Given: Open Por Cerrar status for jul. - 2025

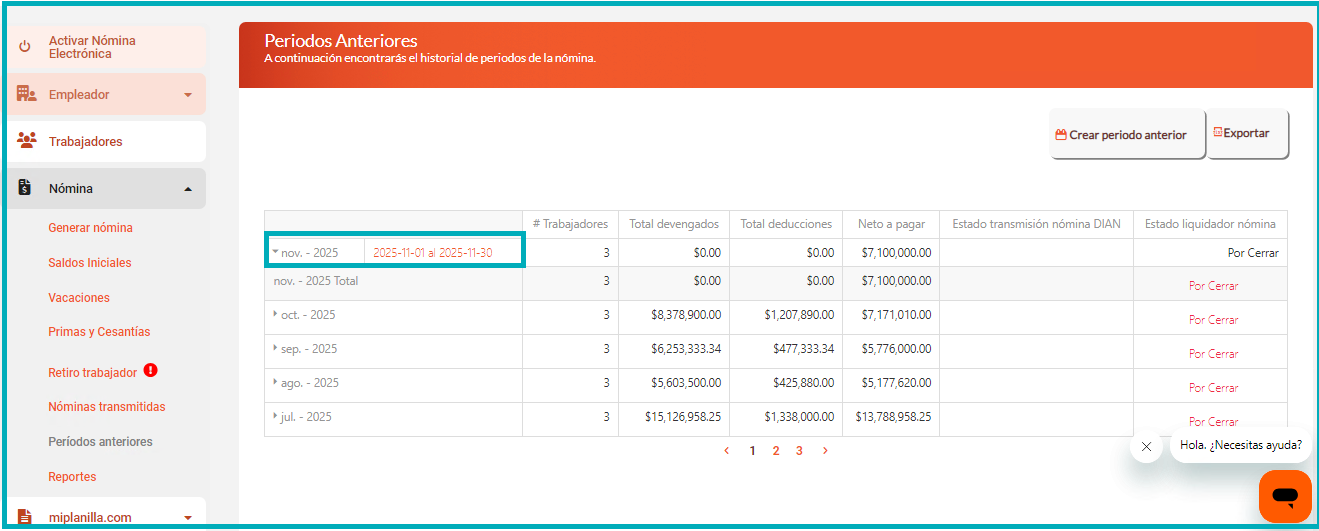Looking at the screenshot, I should tap(1213, 421).
